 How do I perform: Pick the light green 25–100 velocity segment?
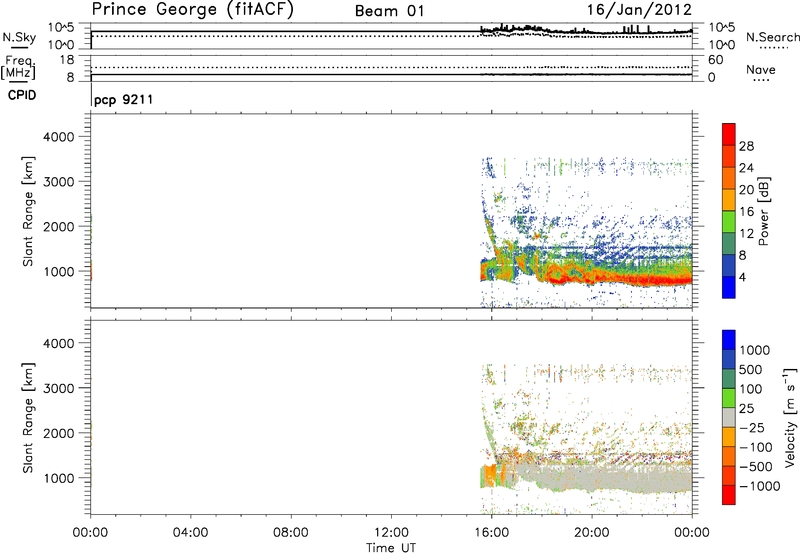[x=729, y=398]
